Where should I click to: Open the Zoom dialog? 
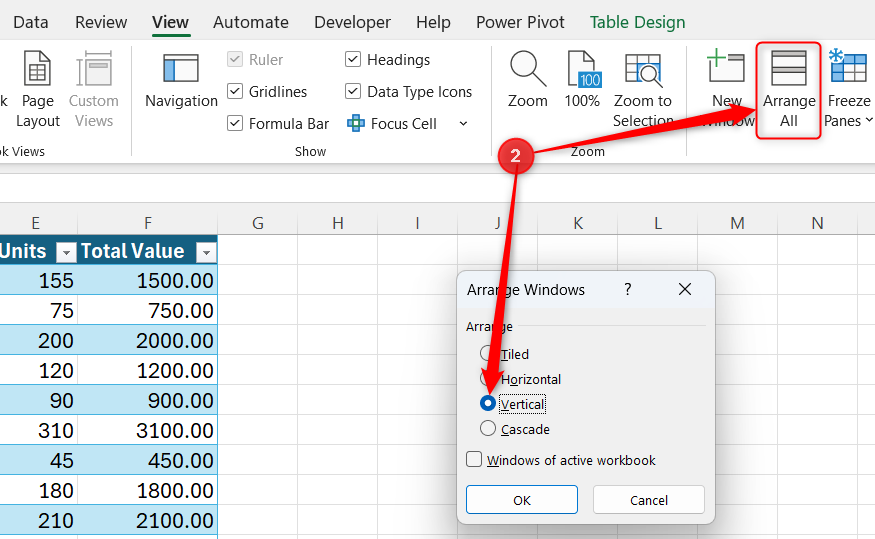click(x=527, y=80)
